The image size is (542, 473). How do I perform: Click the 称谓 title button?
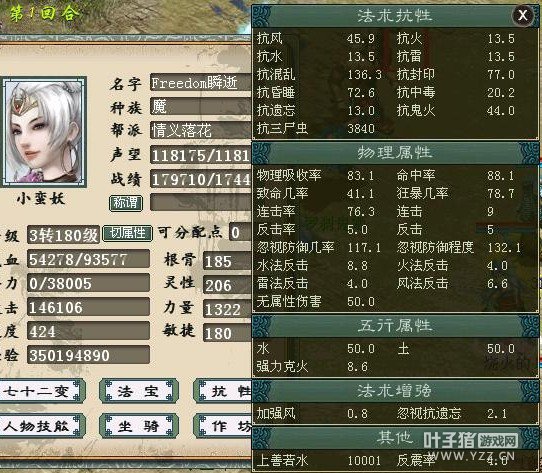(x=126, y=203)
